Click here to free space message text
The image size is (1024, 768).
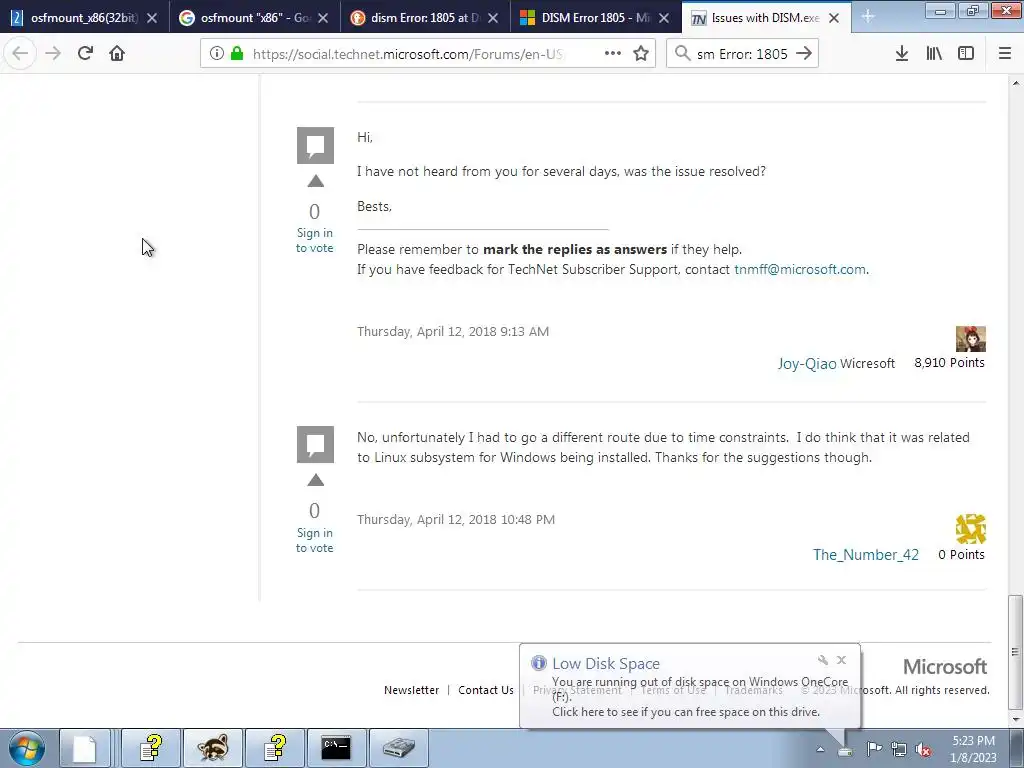click(x=686, y=712)
